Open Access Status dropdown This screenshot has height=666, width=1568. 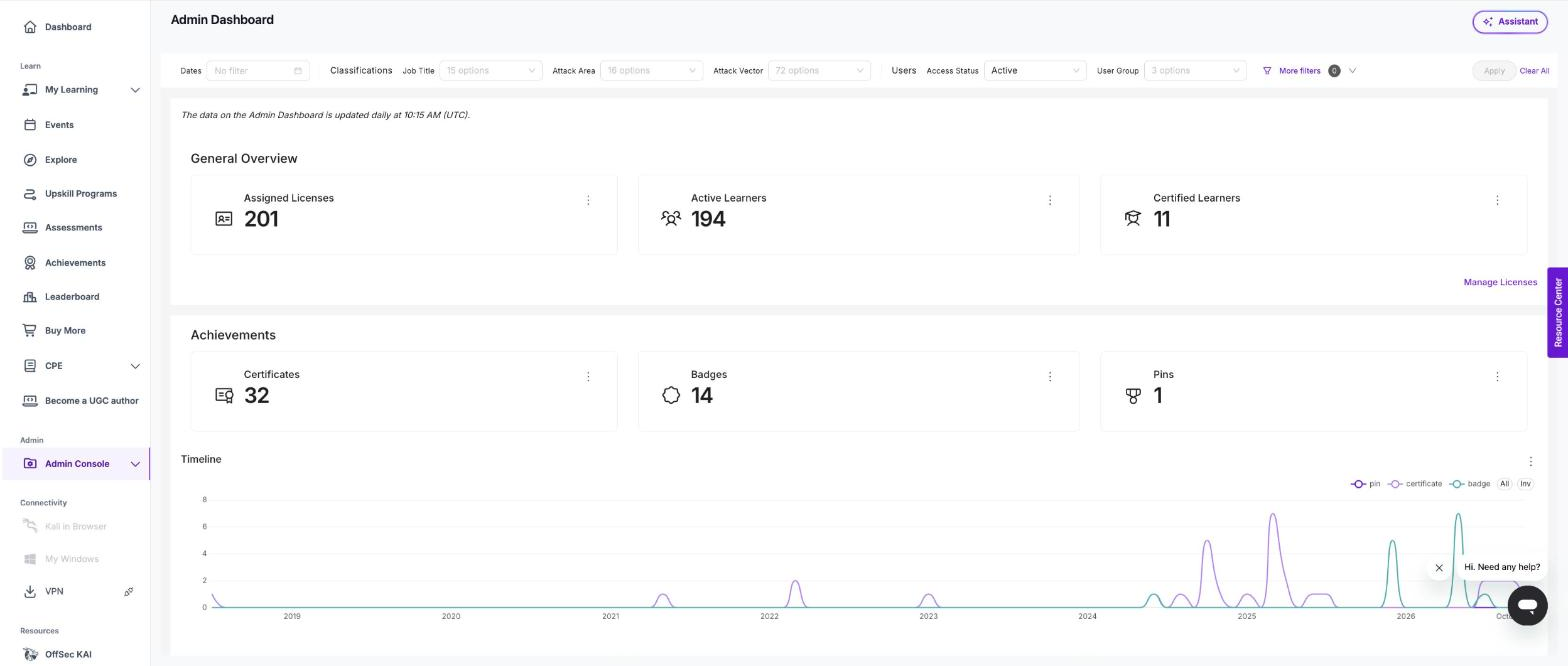tap(1035, 71)
